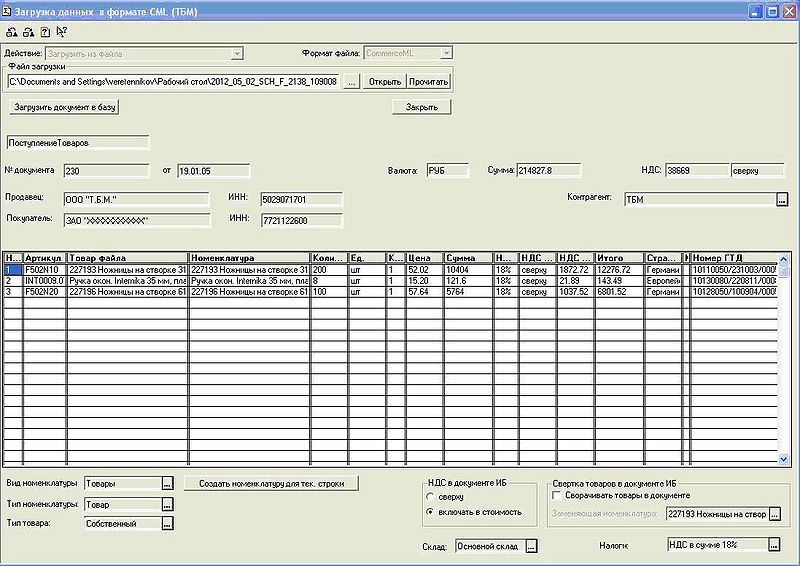This screenshot has width=800, height=566.
Task: Activate the context help pointer icon
Action: pos(62,31)
